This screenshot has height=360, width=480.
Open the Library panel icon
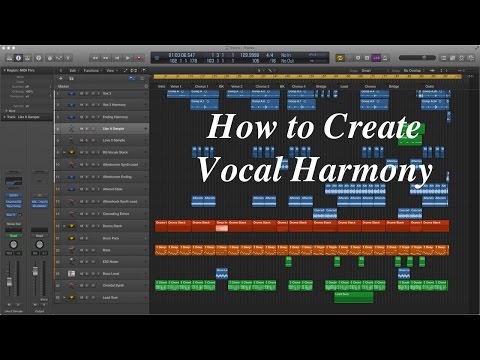(9, 58)
